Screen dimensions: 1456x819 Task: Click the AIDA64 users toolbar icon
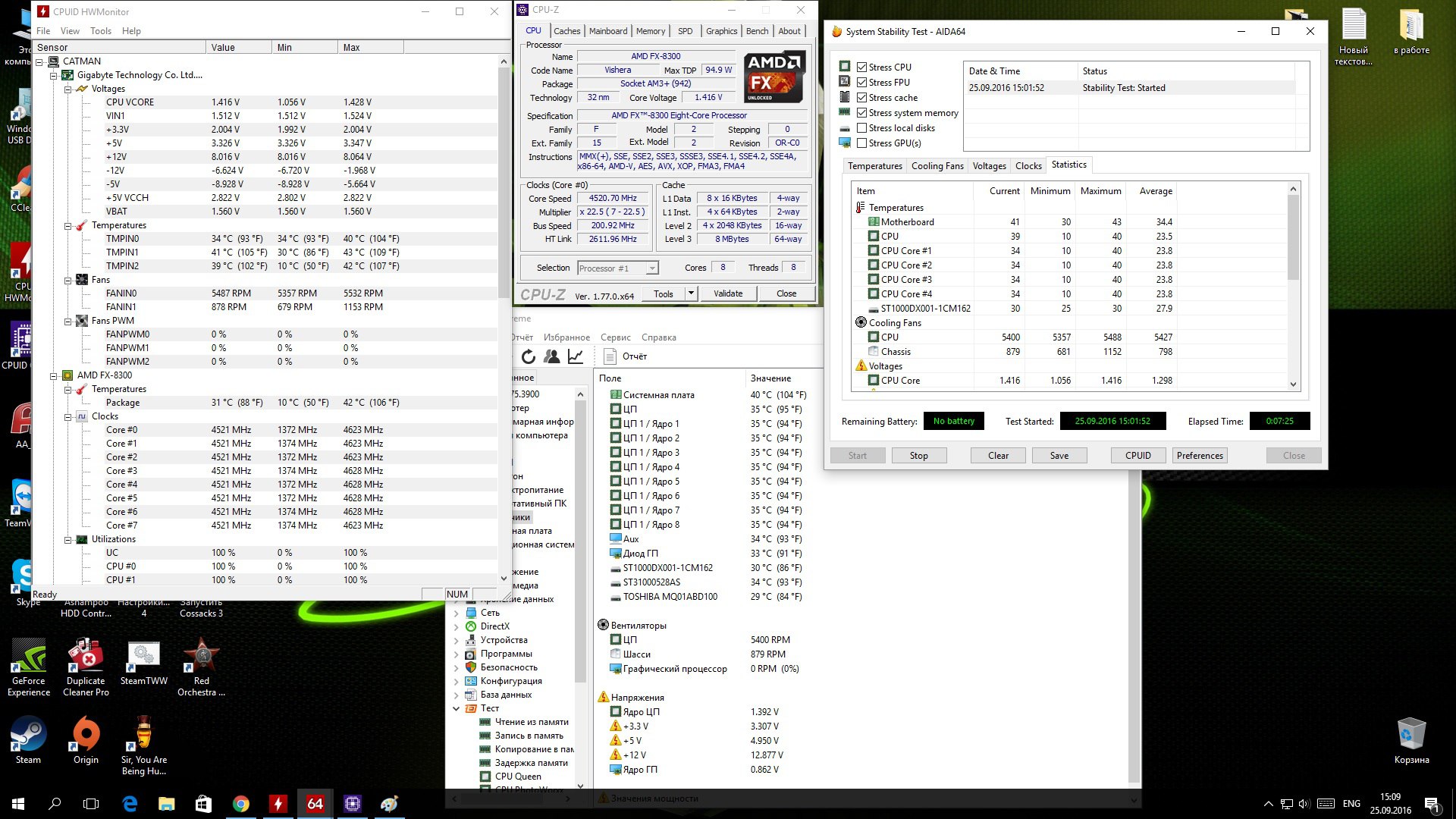(x=552, y=356)
